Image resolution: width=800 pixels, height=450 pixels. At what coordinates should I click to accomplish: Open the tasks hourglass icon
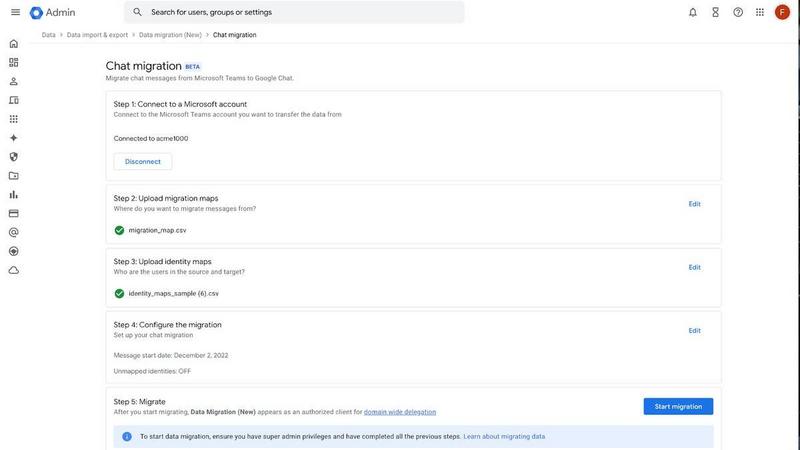click(x=715, y=12)
